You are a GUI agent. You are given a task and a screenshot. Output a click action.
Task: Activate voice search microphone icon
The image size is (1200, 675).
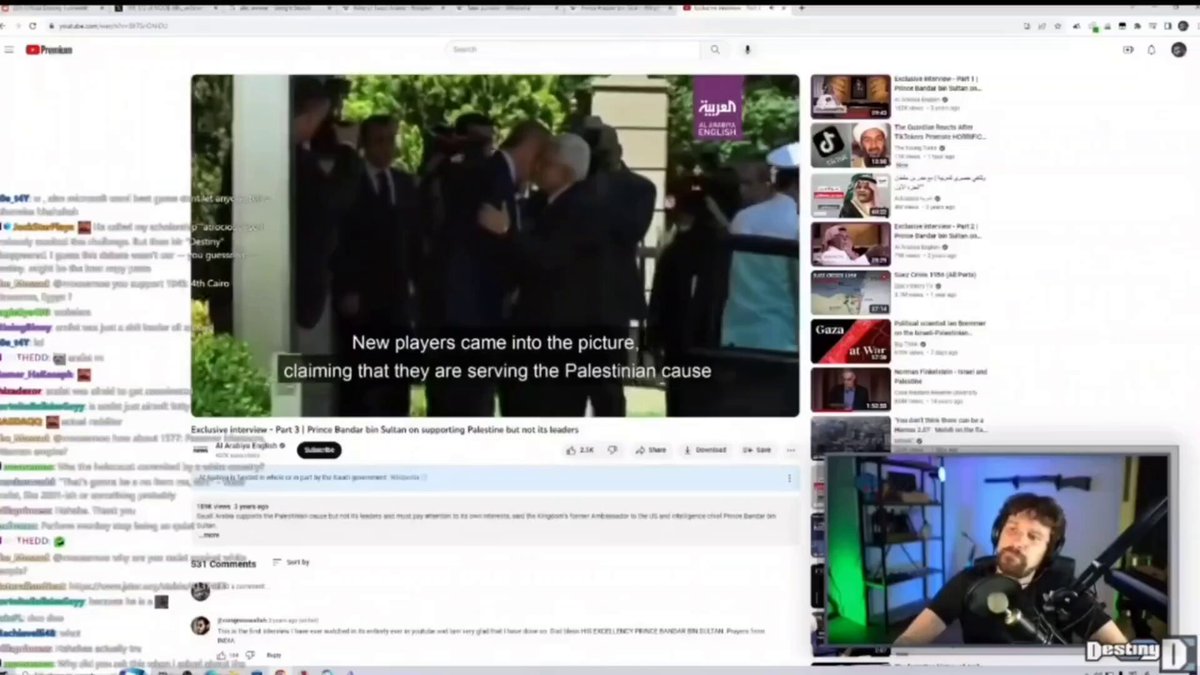click(747, 49)
